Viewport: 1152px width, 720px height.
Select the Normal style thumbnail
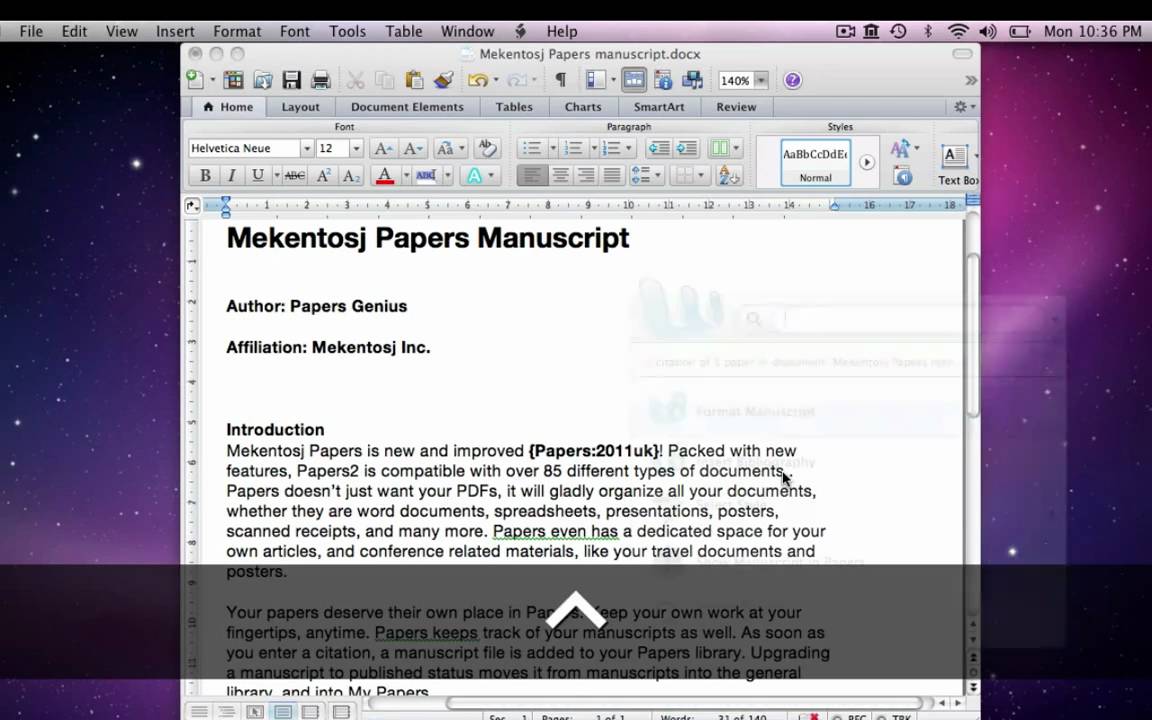(x=816, y=162)
